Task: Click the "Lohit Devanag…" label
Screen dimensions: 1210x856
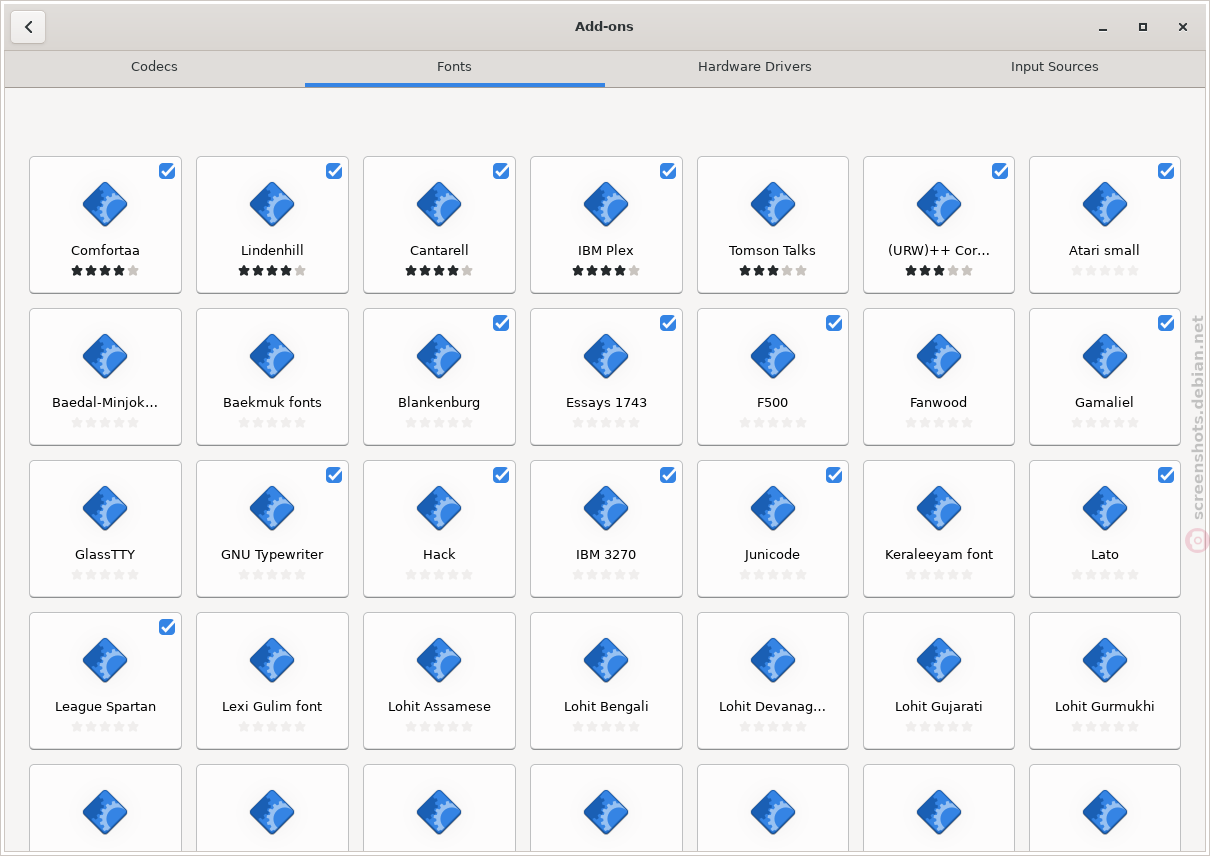Action: [773, 707]
